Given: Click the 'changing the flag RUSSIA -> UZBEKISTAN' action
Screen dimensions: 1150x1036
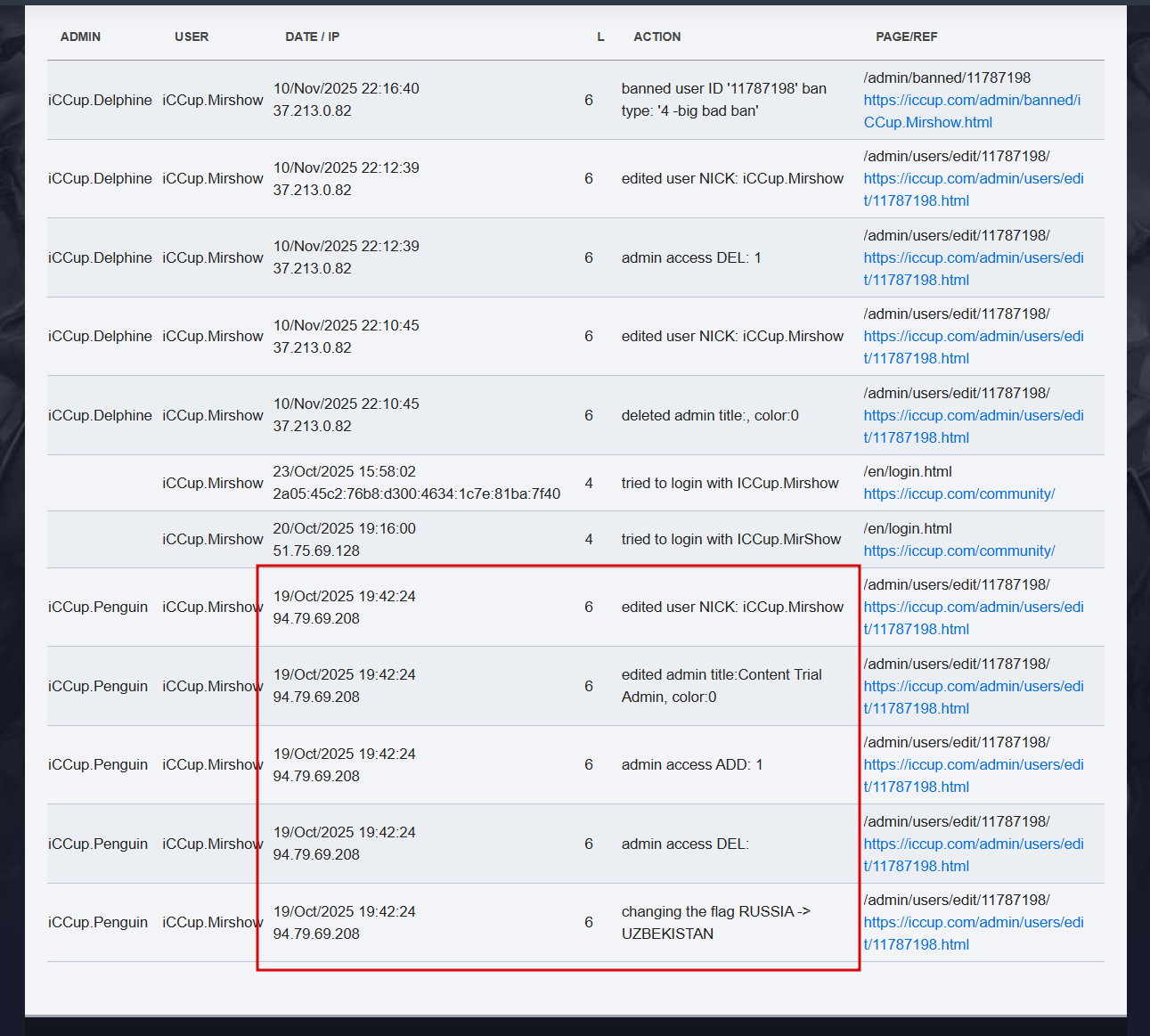Looking at the screenshot, I should click(716, 923).
